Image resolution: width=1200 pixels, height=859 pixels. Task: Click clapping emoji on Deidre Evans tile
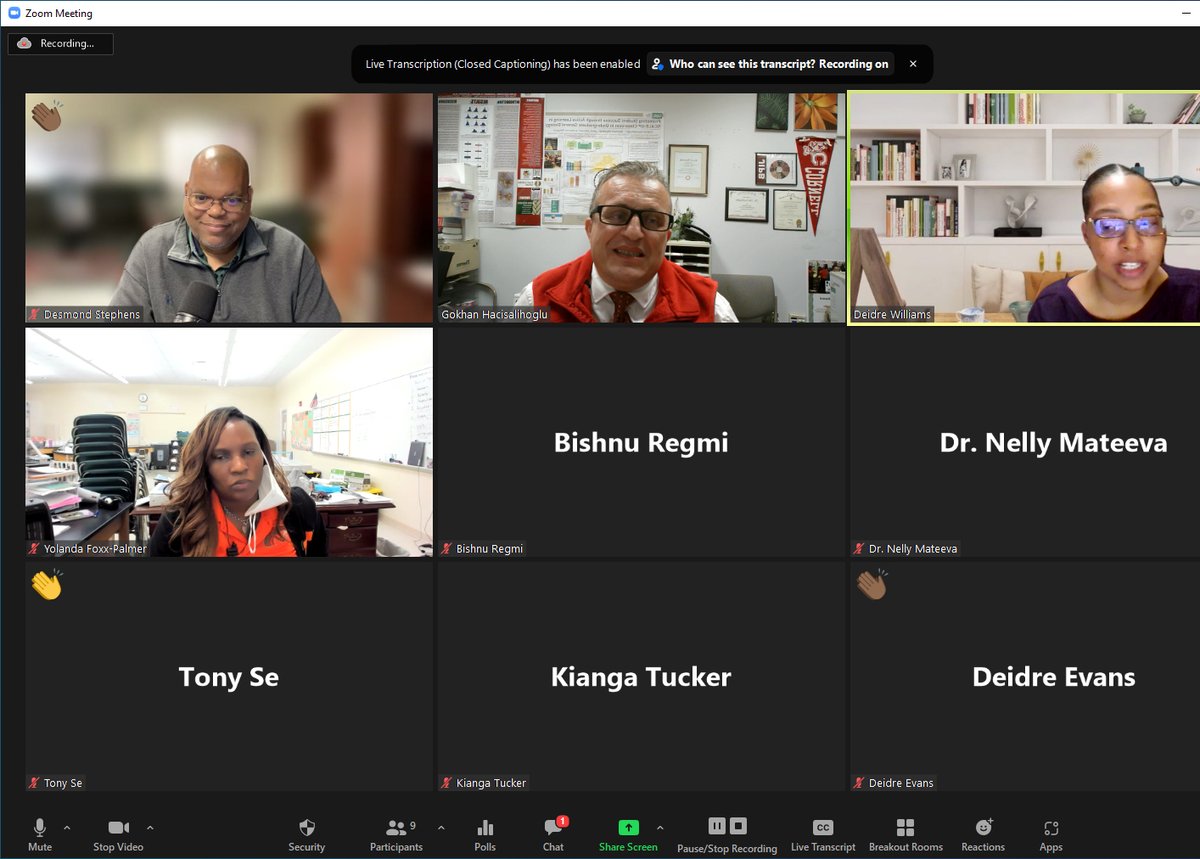872,584
